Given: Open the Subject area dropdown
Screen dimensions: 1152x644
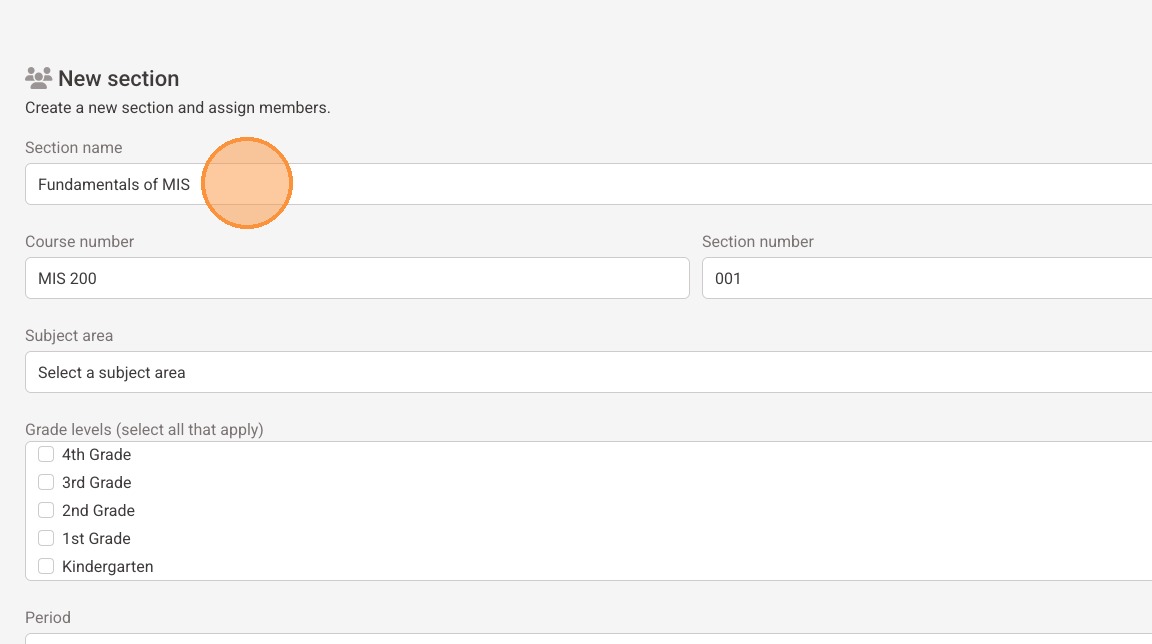Looking at the screenshot, I should [x=588, y=372].
